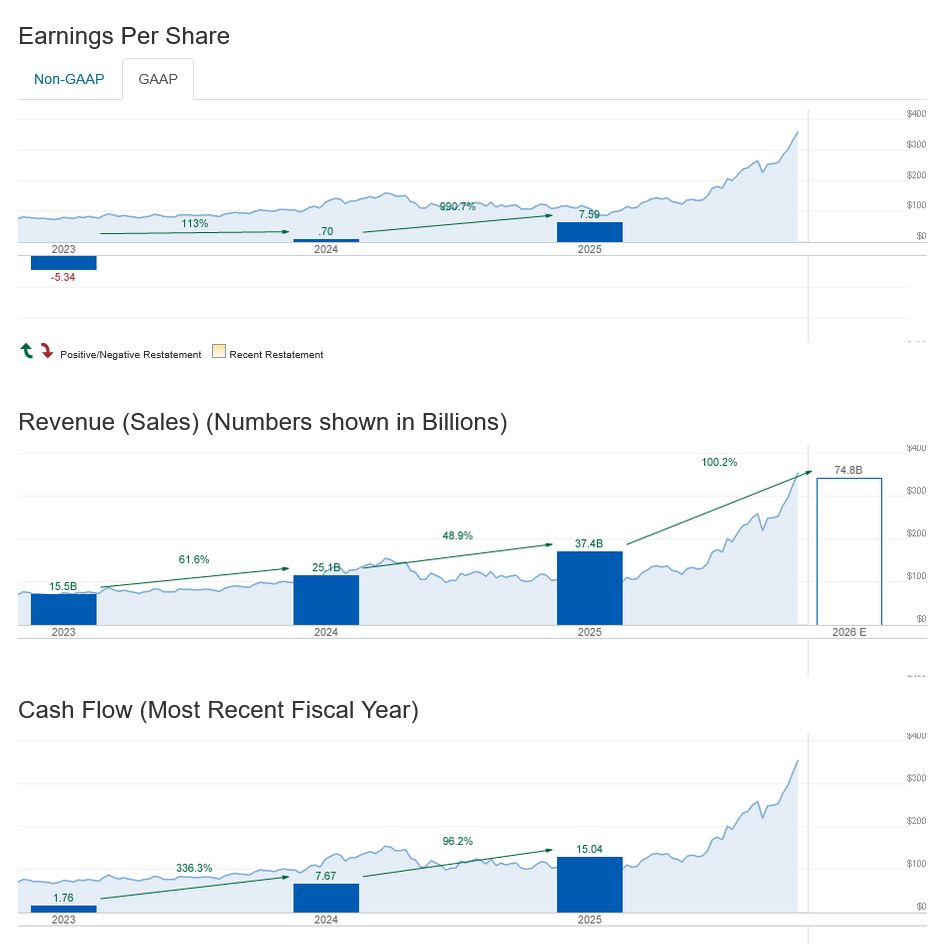Click the 2023 EPS bar labeled -5.34

pyautogui.click(x=64, y=262)
